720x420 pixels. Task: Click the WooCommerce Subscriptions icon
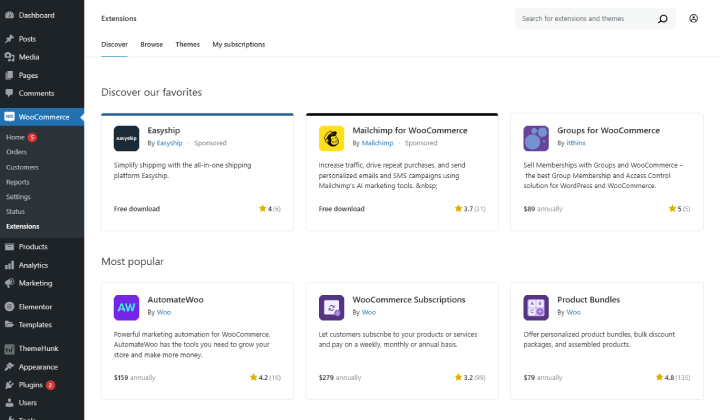click(331, 308)
